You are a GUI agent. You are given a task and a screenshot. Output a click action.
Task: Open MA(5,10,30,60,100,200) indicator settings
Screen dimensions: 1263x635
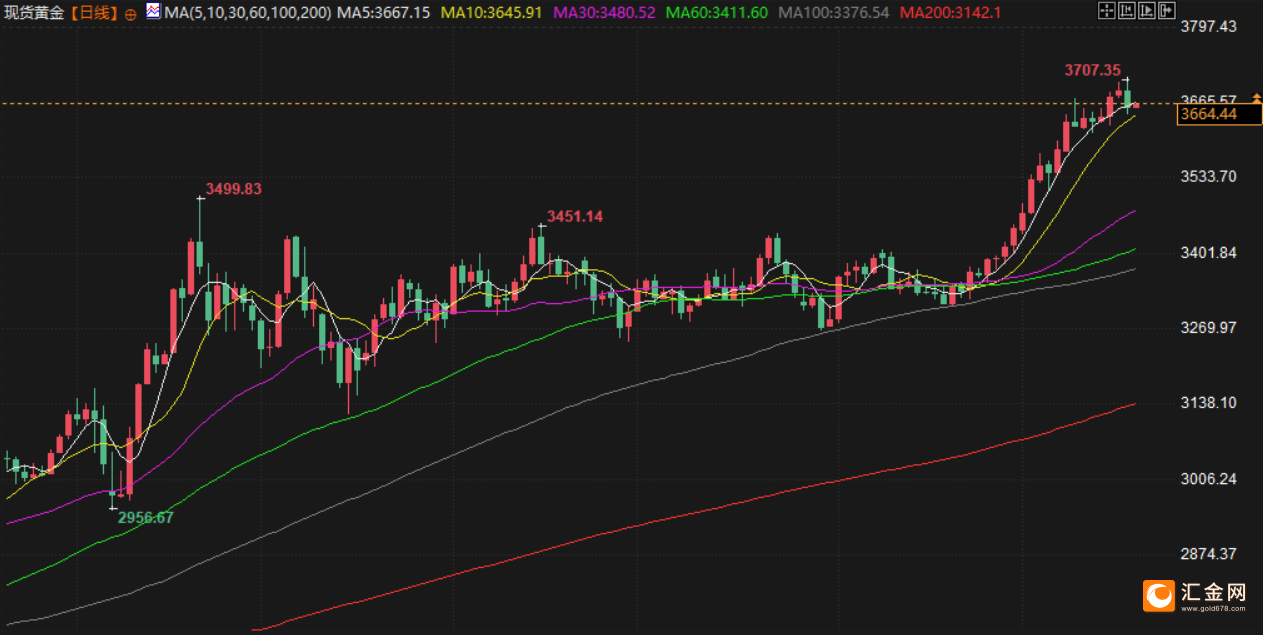[x=247, y=13]
